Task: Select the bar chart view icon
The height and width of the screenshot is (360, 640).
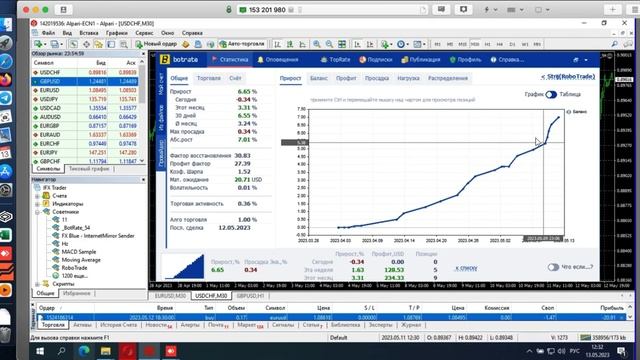Action: [x=277, y=44]
